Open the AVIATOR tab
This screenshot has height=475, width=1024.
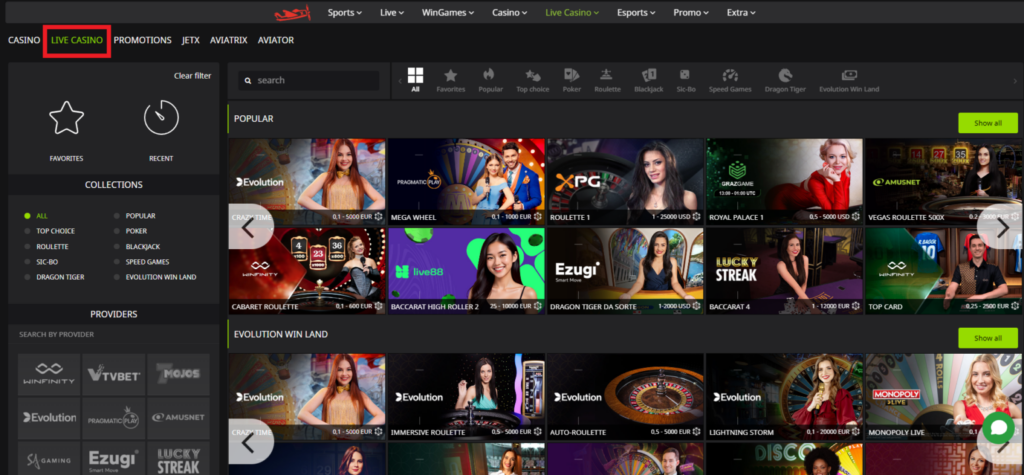pos(276,41)
